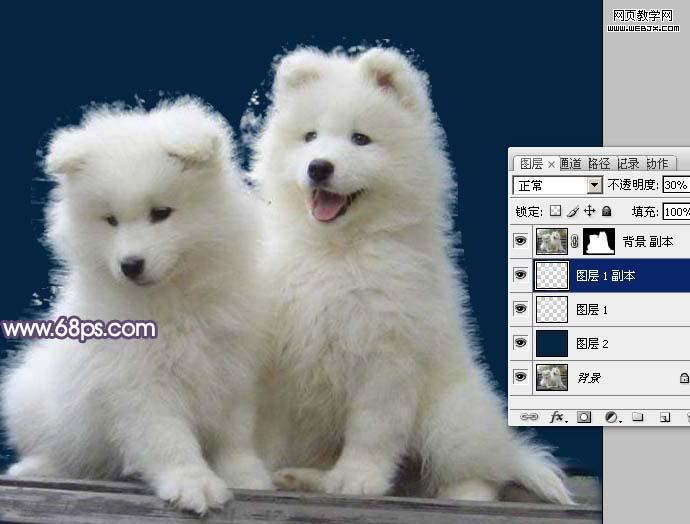Create new layer icon
Viewport: 690px width, 524px height.
click(x=665, y=417)
